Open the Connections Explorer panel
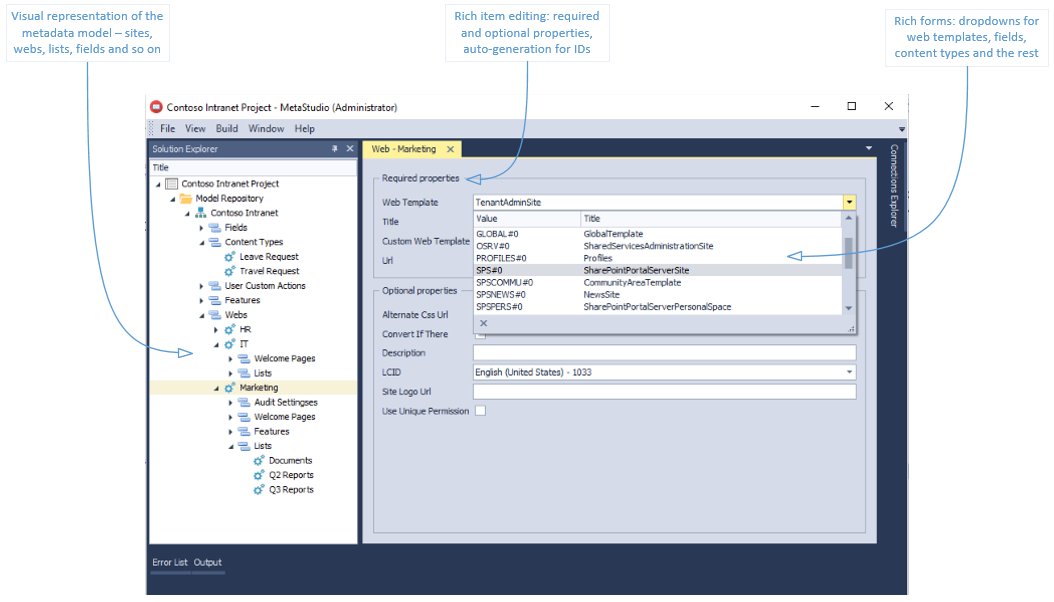1054x602 pixels. tap(891, 190)
